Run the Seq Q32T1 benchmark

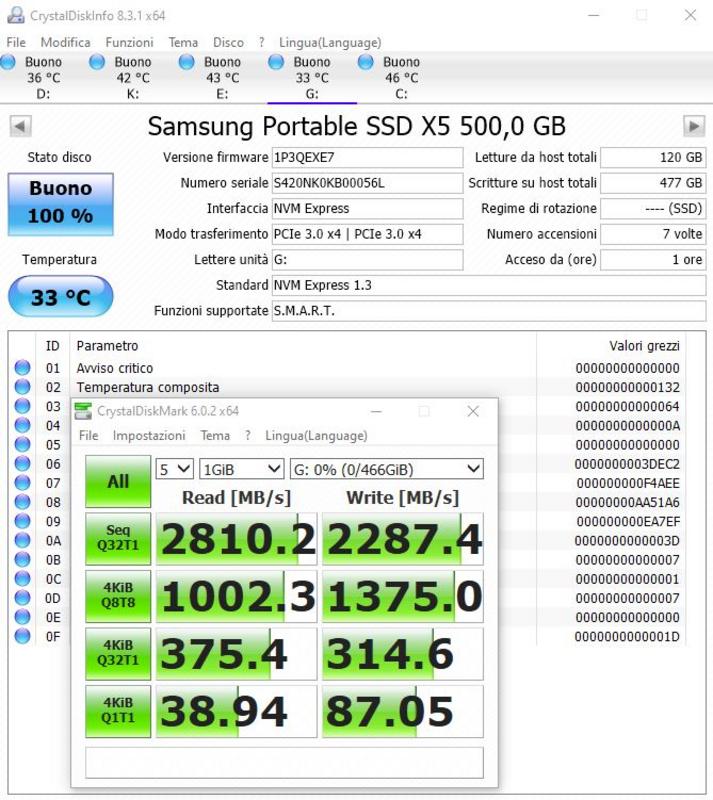[118, 538]
